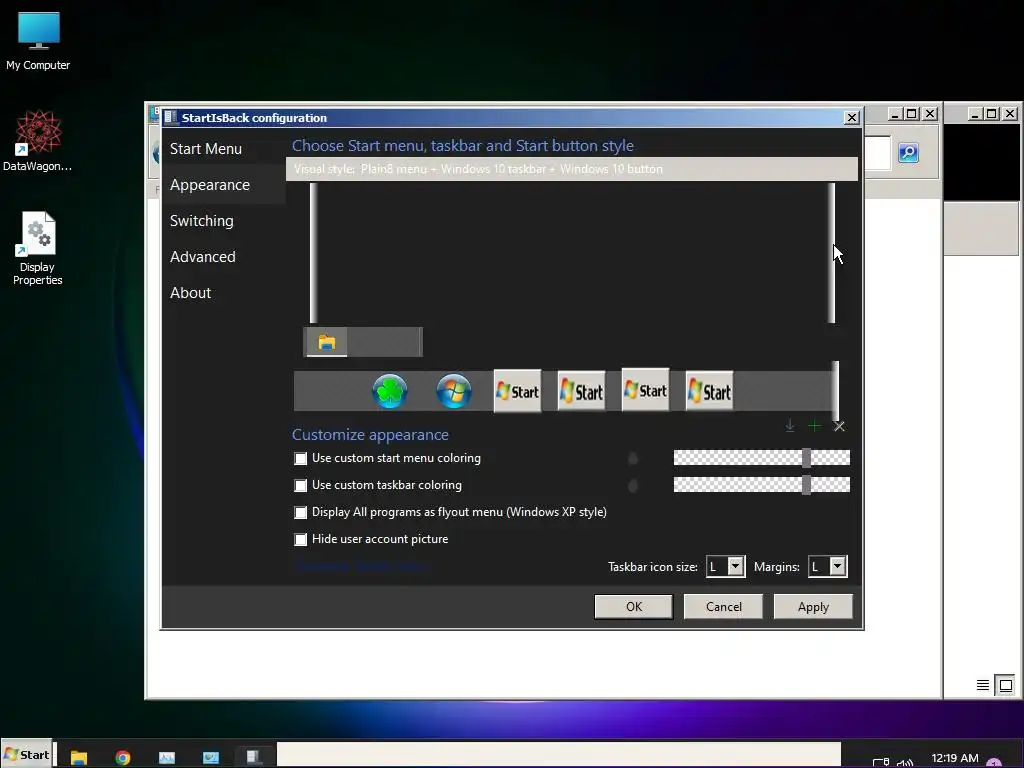Check Display All programs as flyout menu
The width and height of the screenshot is (1024, 768).
pyautogui.click(x=300, y=512)
